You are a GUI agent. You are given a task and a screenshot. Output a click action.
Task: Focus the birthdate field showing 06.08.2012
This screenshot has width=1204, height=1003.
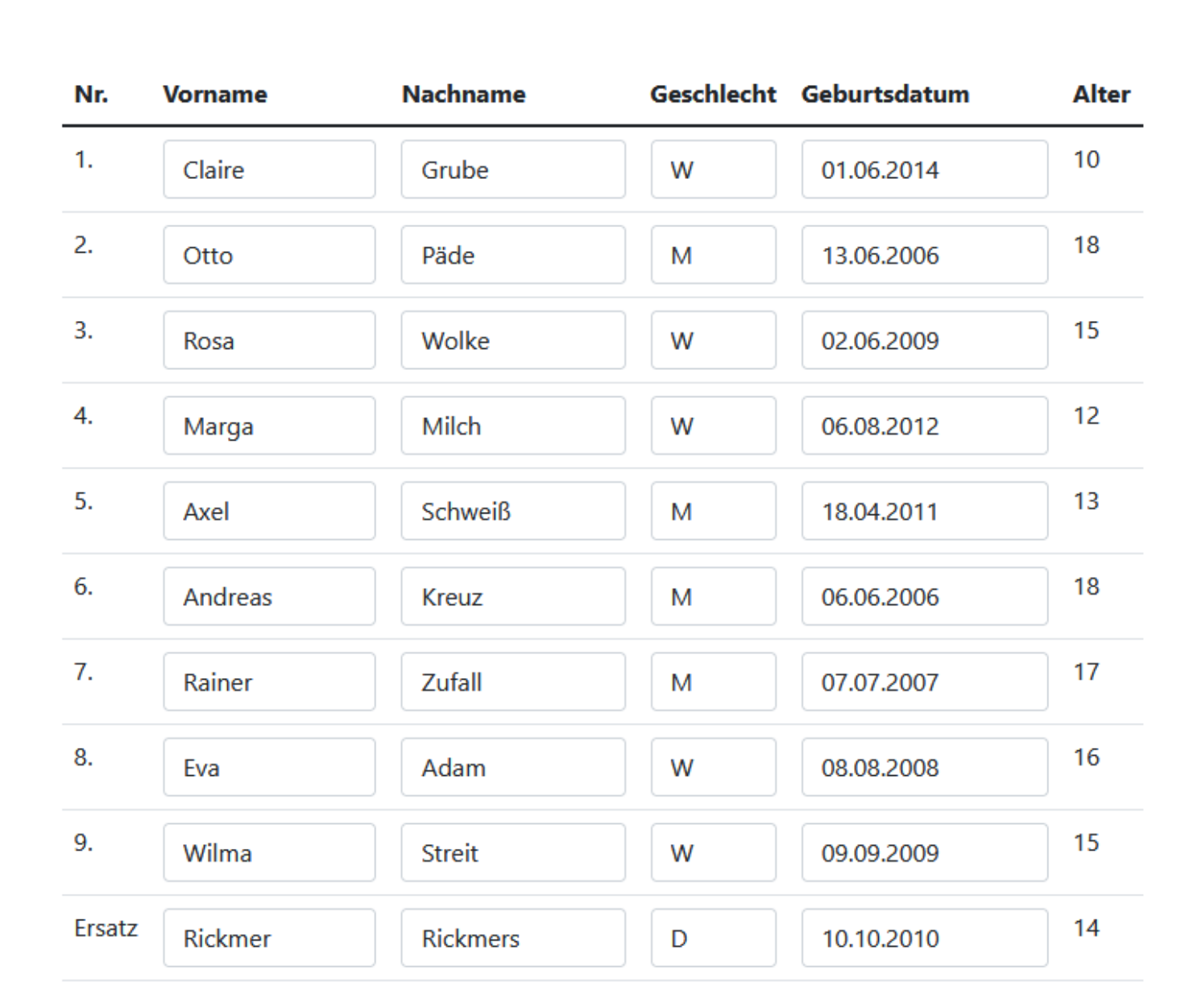pos(924,426)
